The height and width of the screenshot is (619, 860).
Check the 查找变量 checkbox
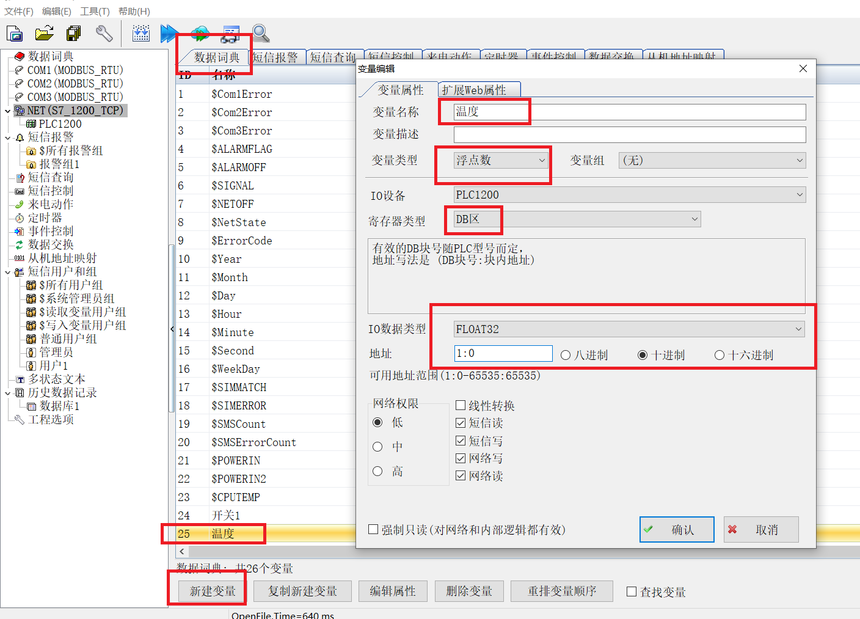pos(631,592)
